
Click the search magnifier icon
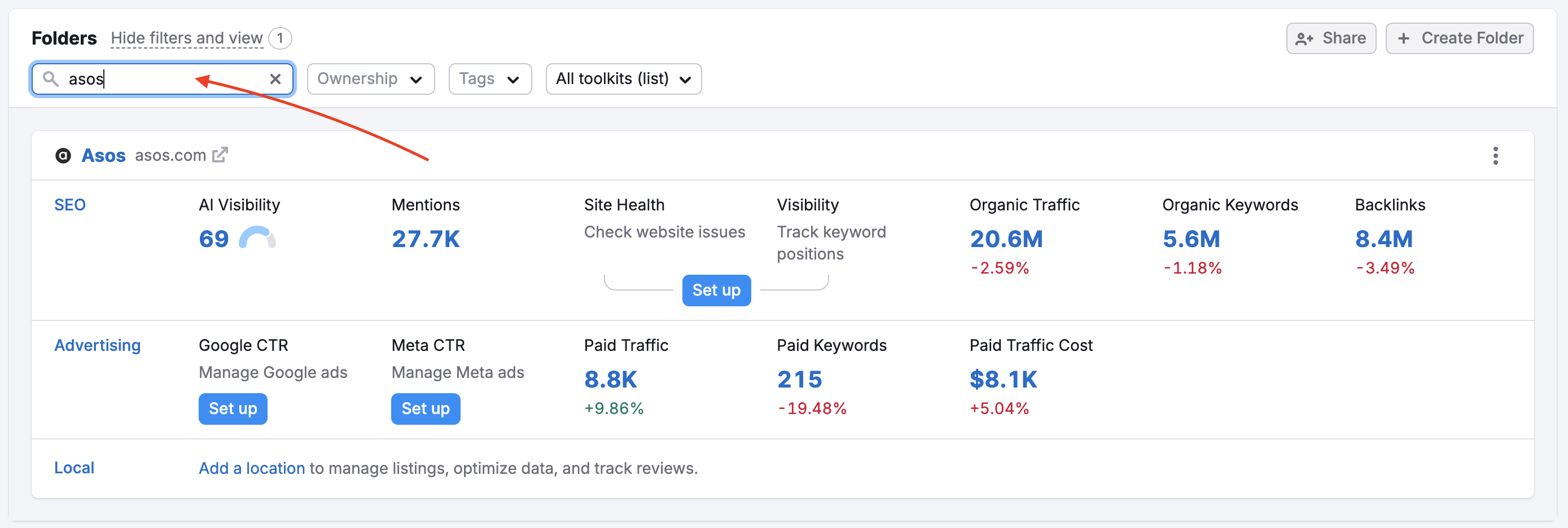pyautogui.click(x=51, y=79)
